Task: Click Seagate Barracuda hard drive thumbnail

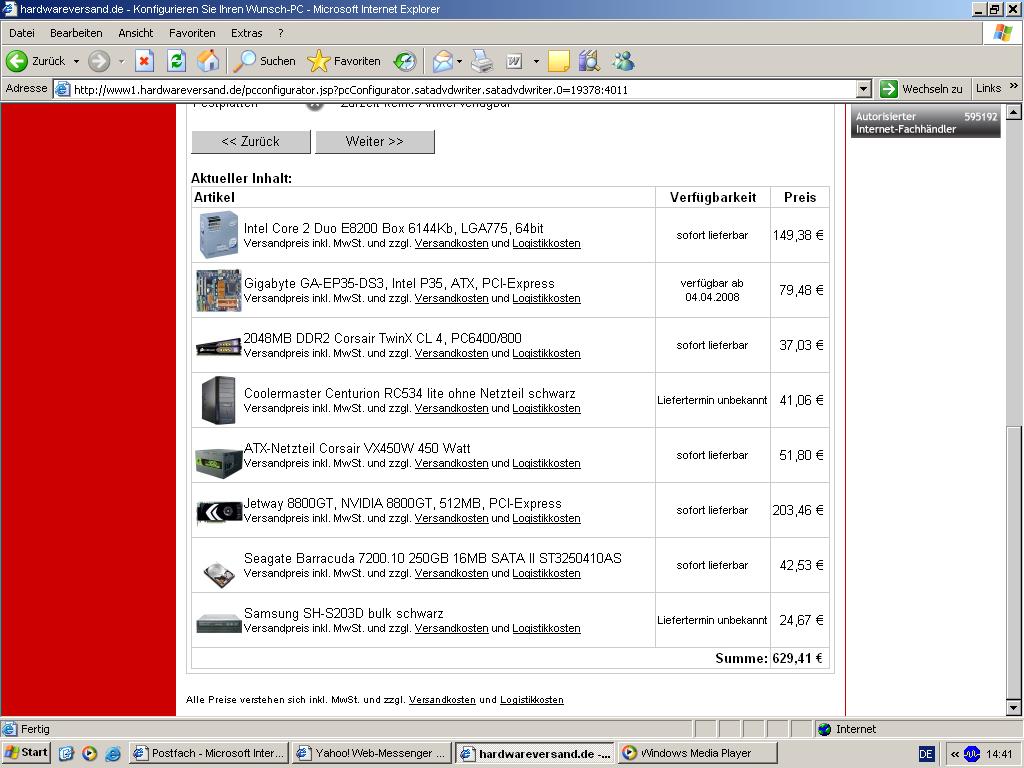Action: tap(219, 573)
